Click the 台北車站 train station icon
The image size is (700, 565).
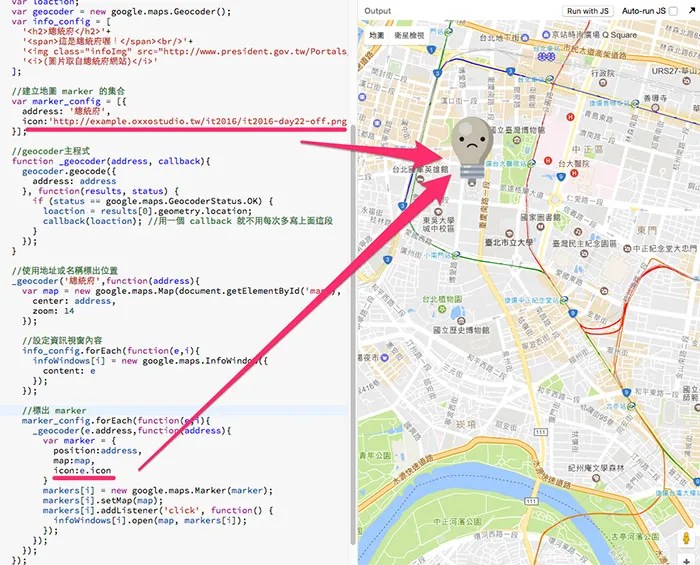[x=546, y=57]
